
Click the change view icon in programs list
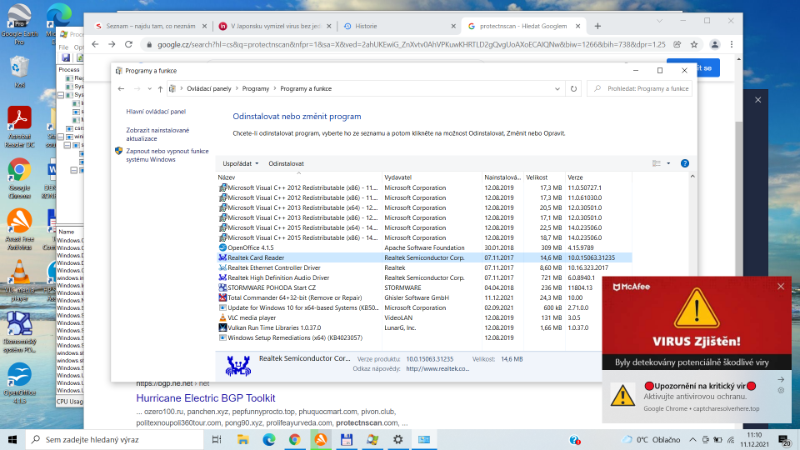656,163
